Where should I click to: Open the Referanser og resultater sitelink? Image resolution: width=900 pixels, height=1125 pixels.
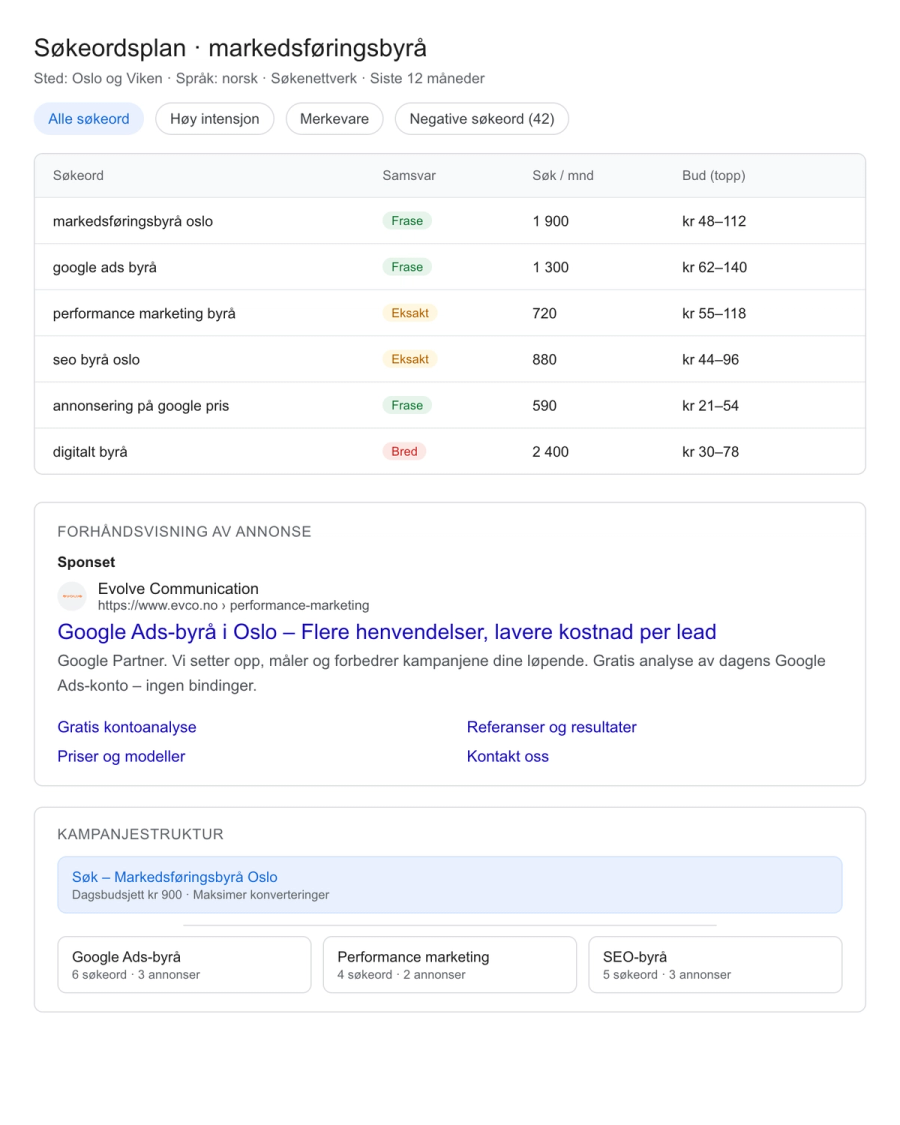tap(551, 728)
